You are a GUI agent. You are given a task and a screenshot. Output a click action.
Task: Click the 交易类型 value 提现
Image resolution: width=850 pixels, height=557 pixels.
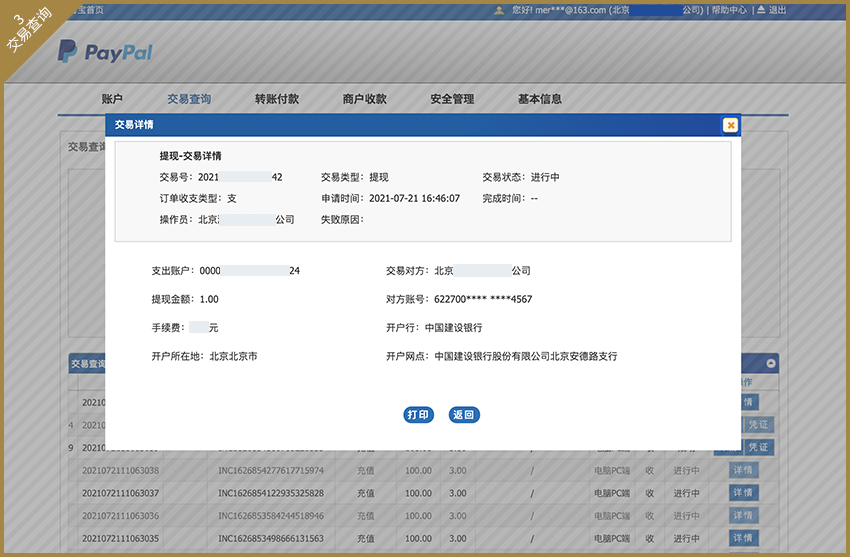tap(379, 177)
